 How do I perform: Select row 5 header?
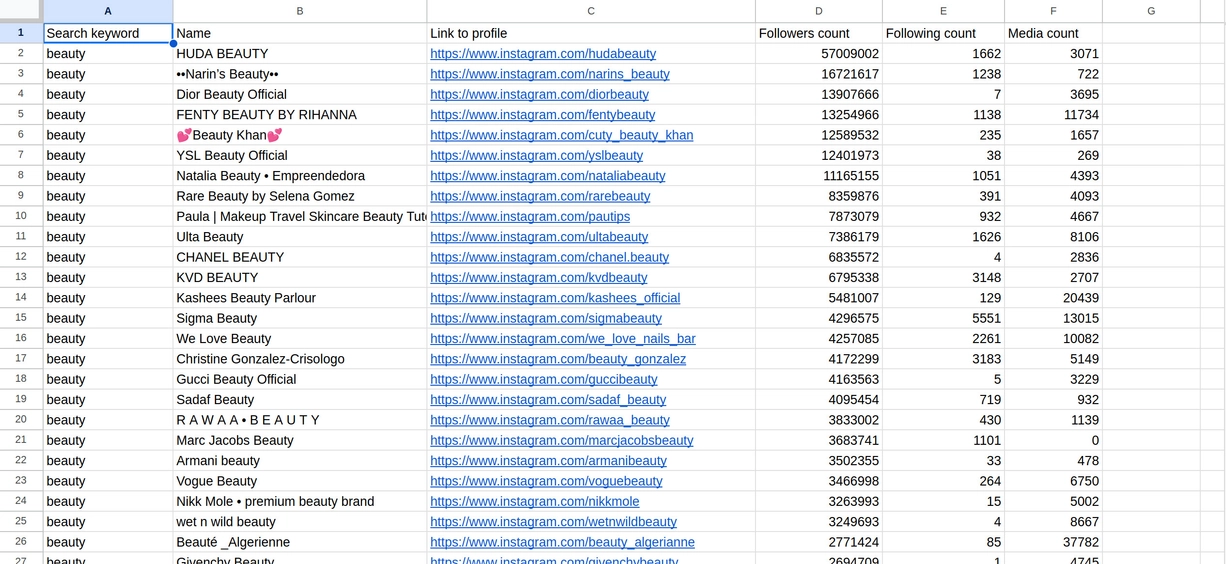pyautogui.click(x=21, y=114)
